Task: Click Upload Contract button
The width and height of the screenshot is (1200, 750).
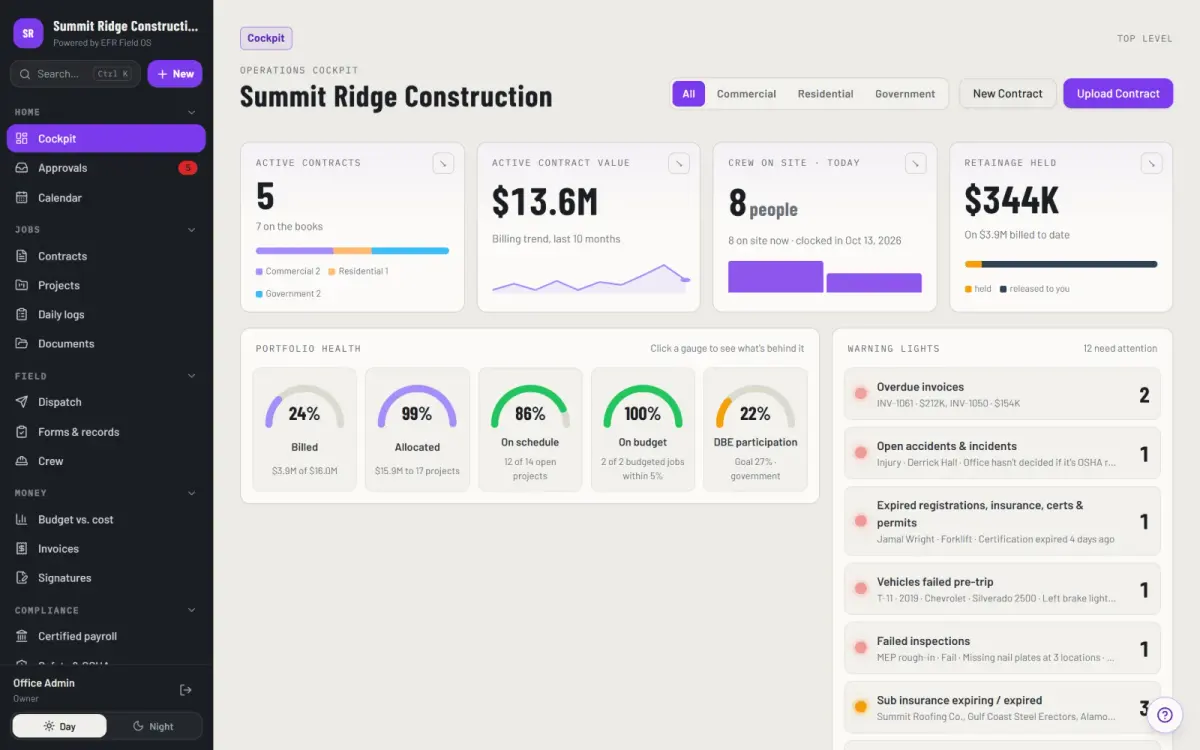Action: [1117, 94]
